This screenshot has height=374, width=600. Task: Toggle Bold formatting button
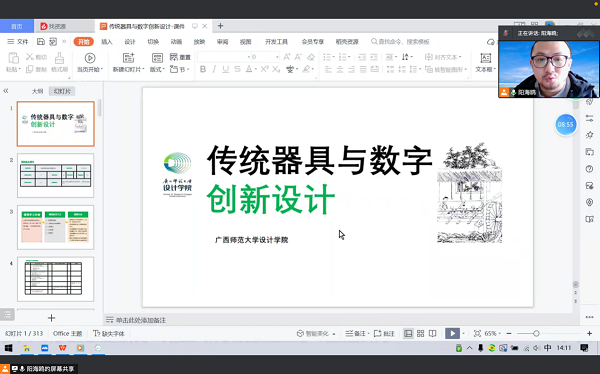click(203, 69)
